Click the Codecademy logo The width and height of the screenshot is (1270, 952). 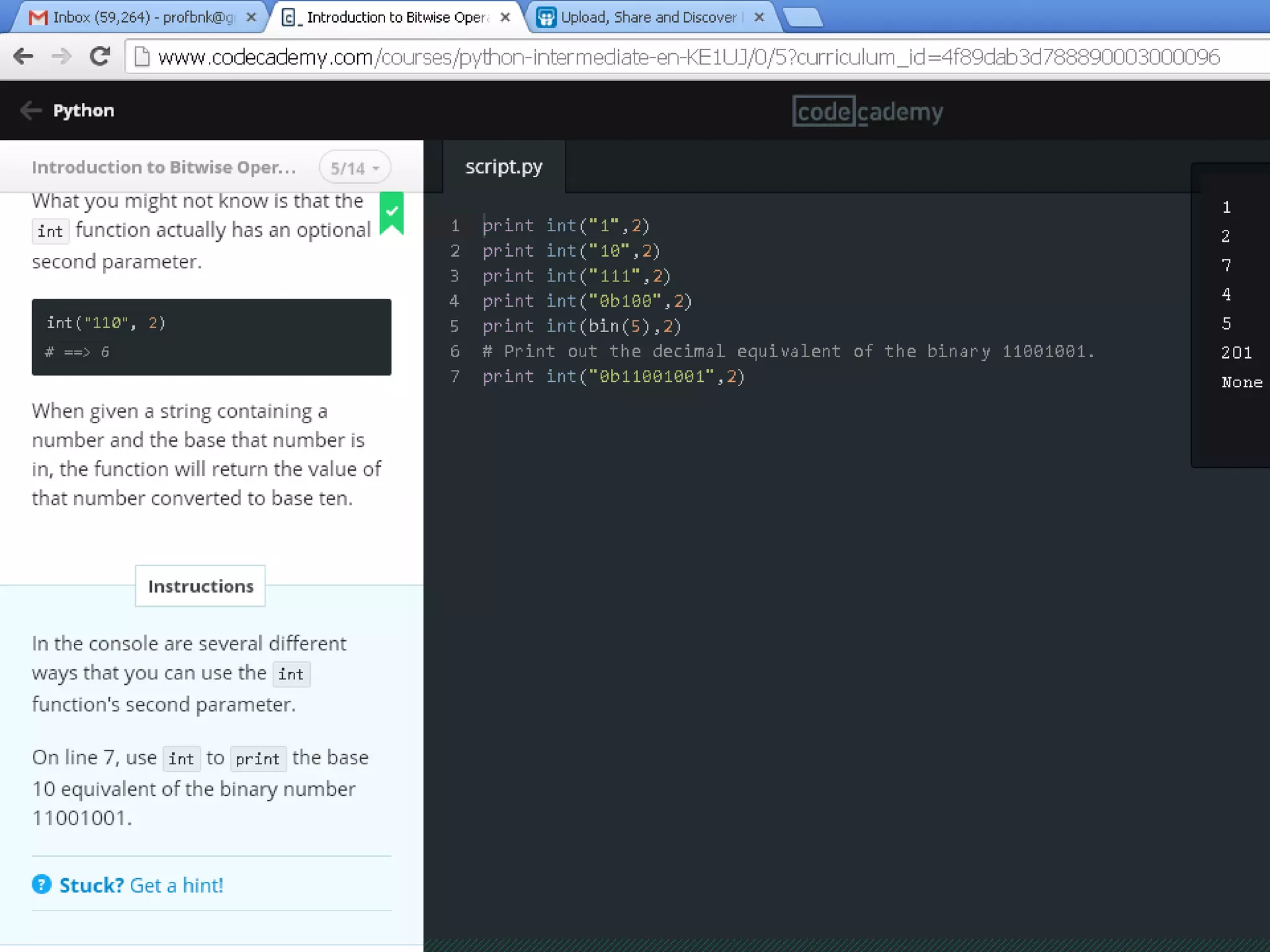click(868, 112)
